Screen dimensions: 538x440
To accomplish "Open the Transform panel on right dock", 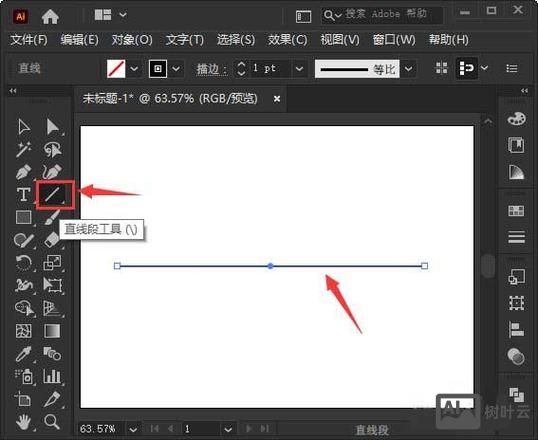I will 516,303.
